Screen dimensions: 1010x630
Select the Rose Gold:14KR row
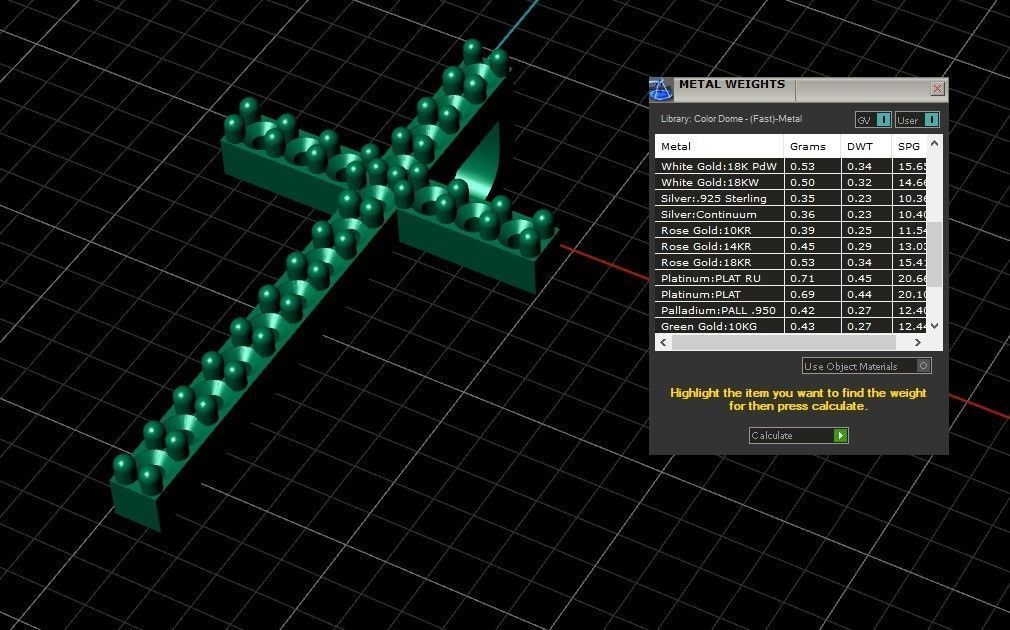790,246
